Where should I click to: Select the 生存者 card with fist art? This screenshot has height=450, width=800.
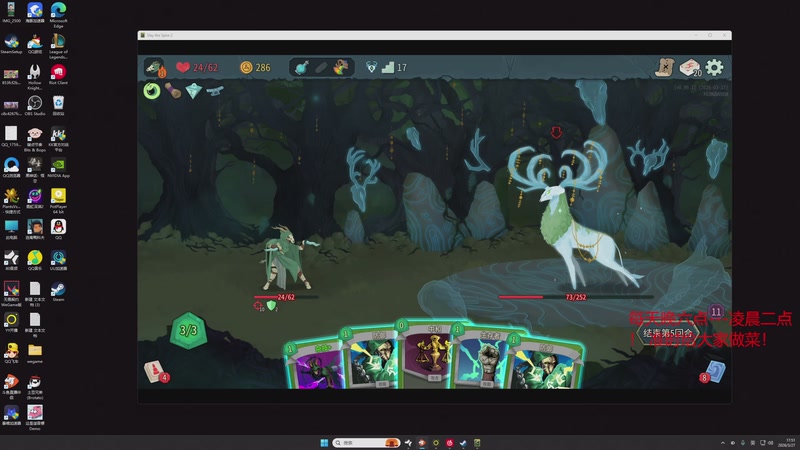[484, 358]
